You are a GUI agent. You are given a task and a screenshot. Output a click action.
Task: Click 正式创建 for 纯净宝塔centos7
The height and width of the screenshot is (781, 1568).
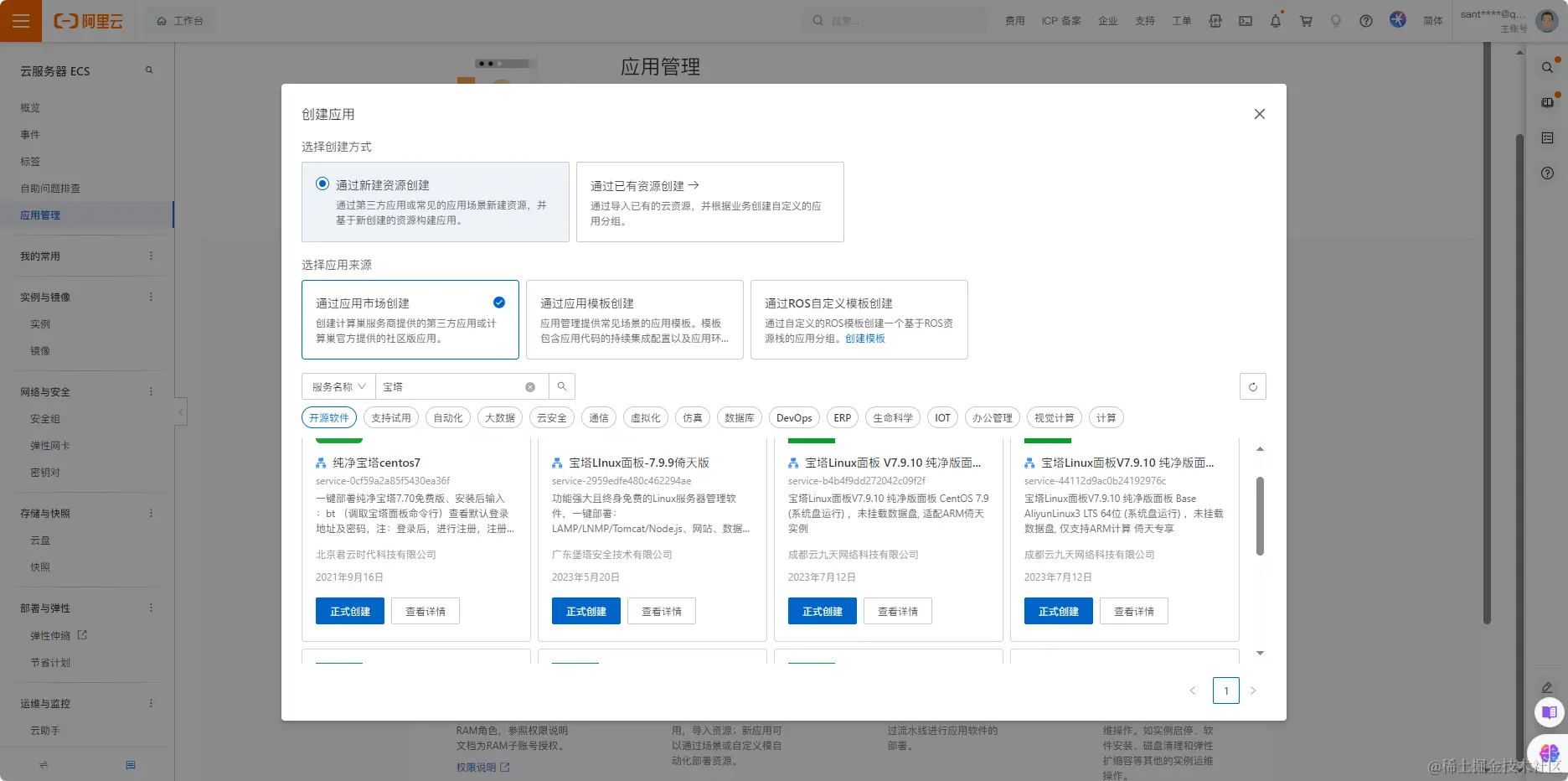coord(350,611)
